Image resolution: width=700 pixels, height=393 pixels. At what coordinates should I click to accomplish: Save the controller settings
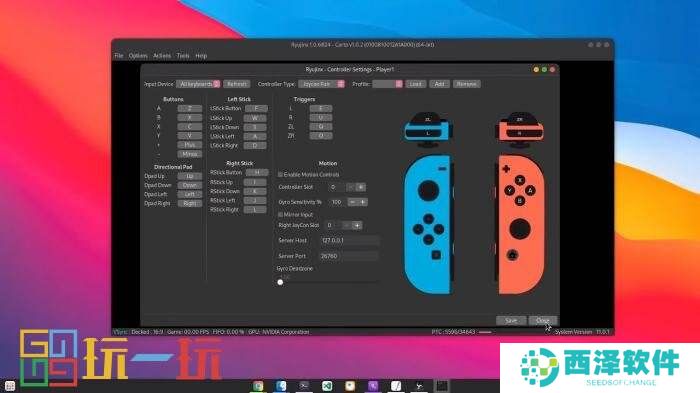point(511,321)
